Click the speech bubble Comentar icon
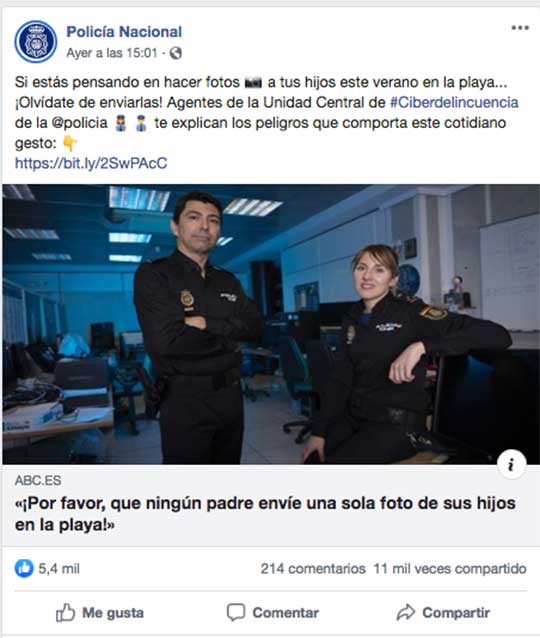This screenshot has width=540, height=638. tap(236, 612)
